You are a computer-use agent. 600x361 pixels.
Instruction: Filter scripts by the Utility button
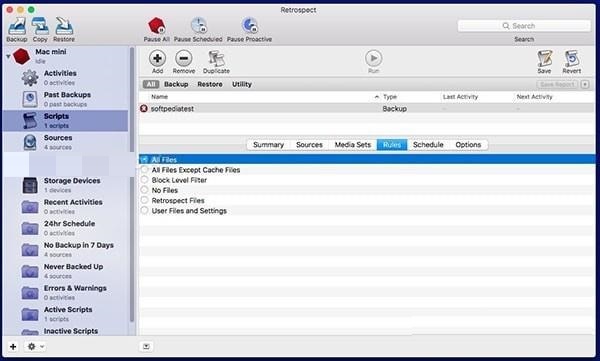[x=242, y=84]
